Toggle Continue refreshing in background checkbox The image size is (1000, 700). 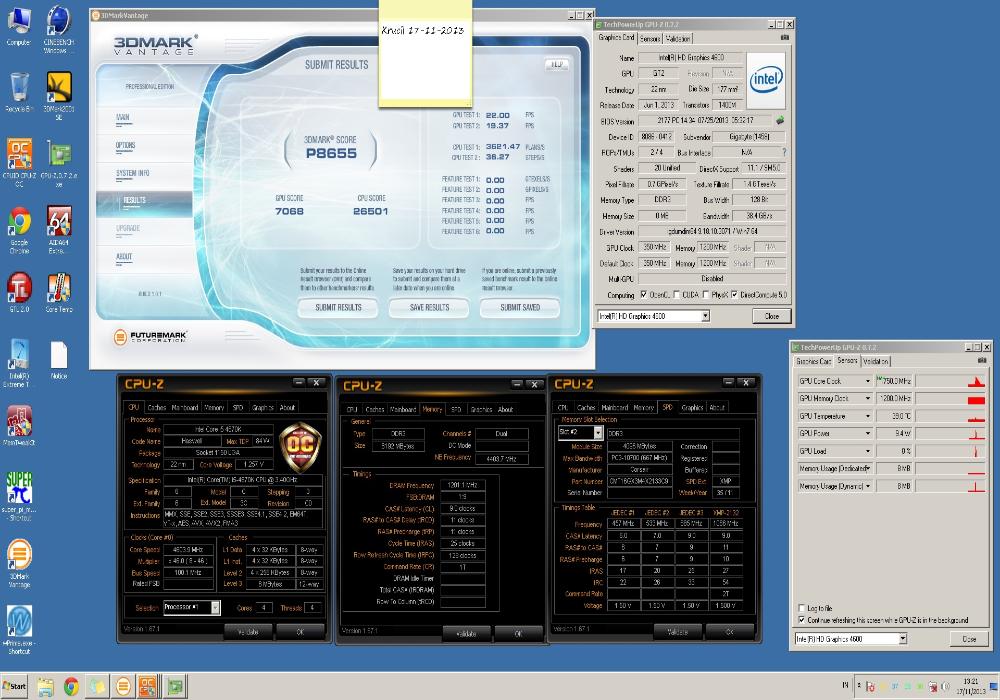(x=802, y=620)
